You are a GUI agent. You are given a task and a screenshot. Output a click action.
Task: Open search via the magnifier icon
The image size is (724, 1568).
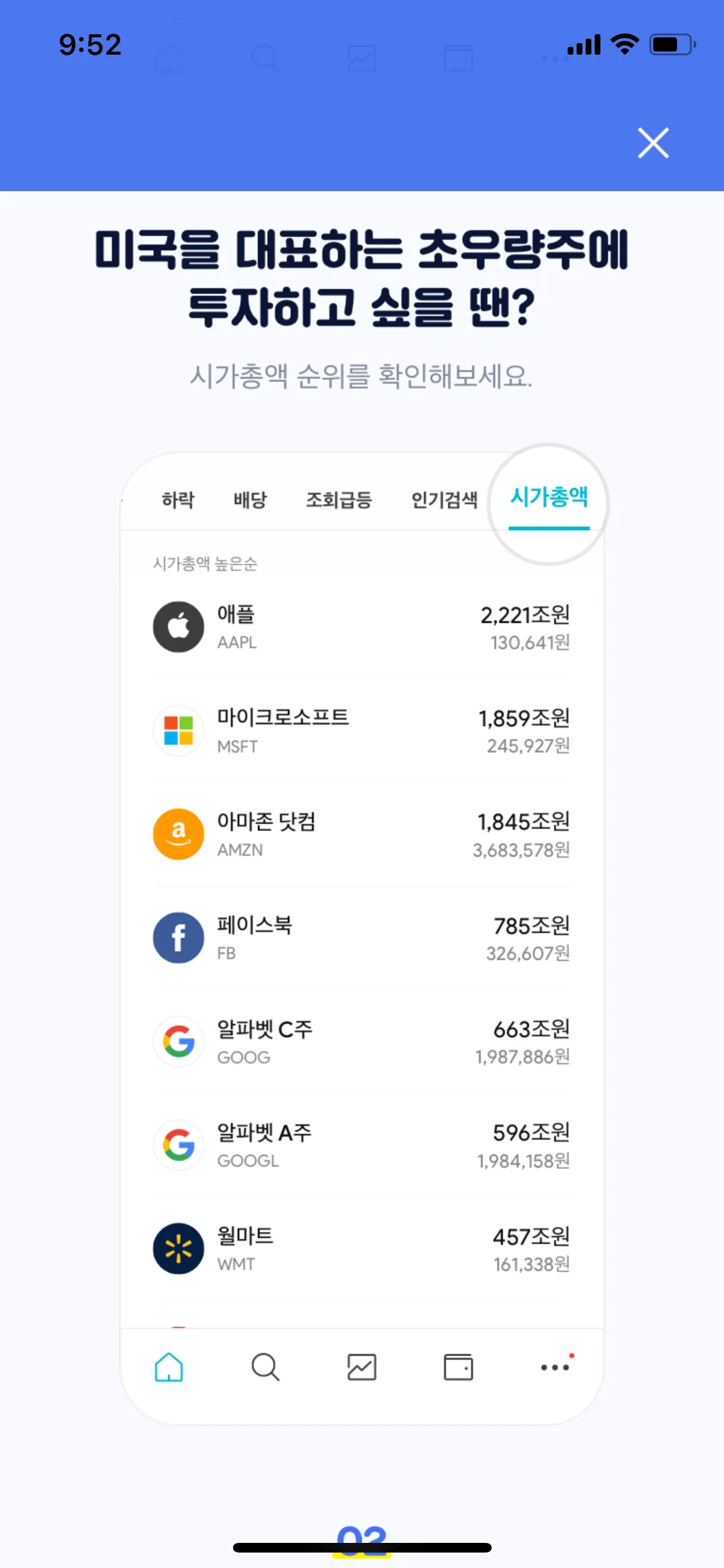[x=265, y=1367]
